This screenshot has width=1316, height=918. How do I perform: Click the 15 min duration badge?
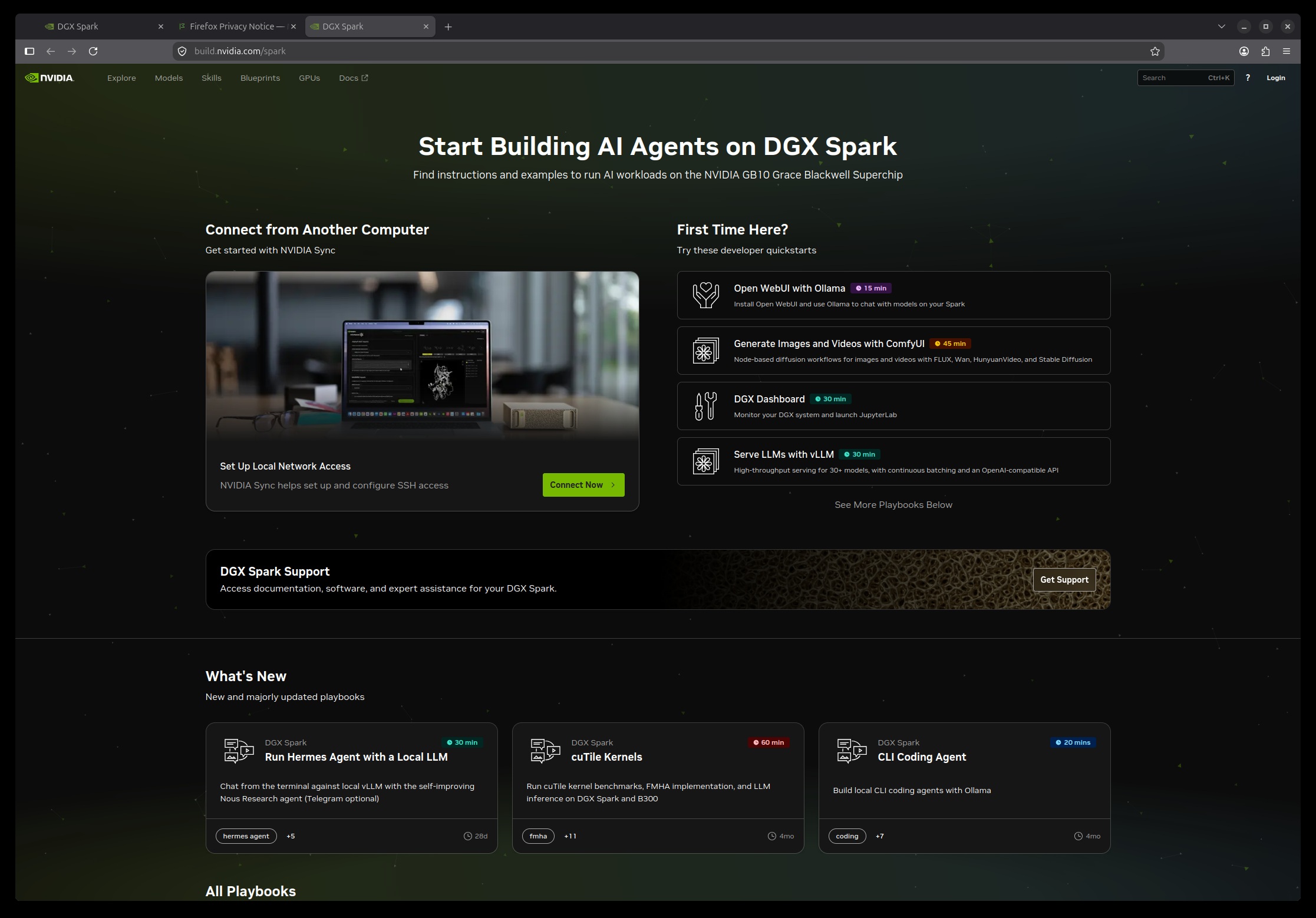pyautogui.click(x=871, y=288)
